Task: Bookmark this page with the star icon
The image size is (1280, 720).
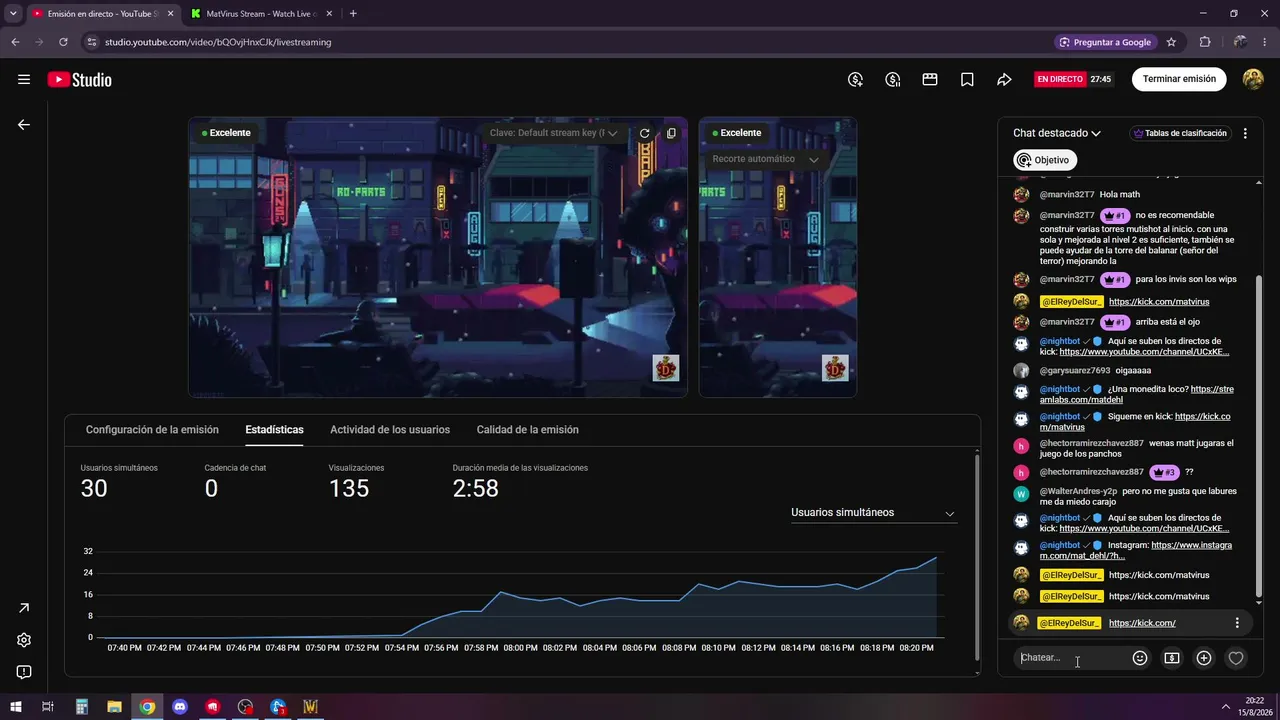Action: point(1171,42)
